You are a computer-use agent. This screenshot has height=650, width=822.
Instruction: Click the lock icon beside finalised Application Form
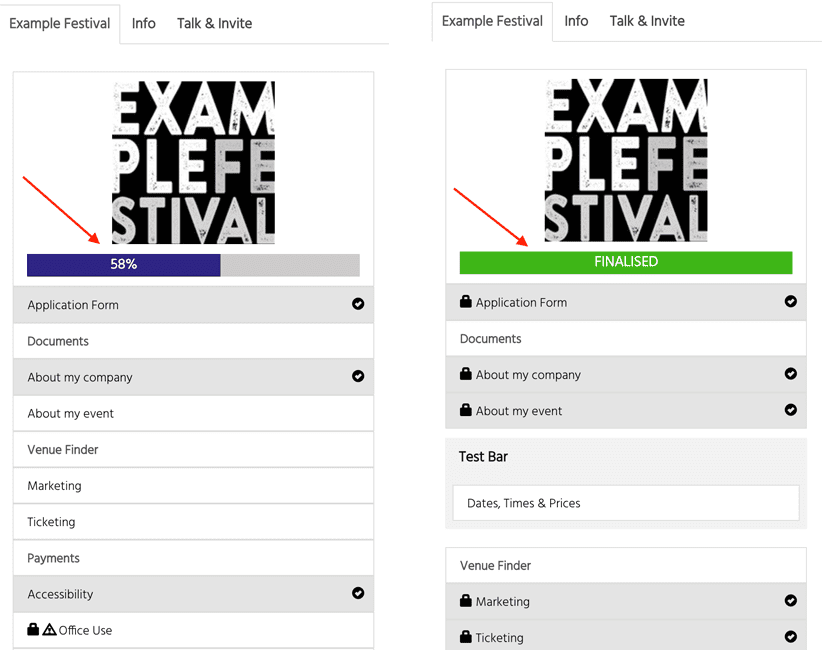point(466,301)
